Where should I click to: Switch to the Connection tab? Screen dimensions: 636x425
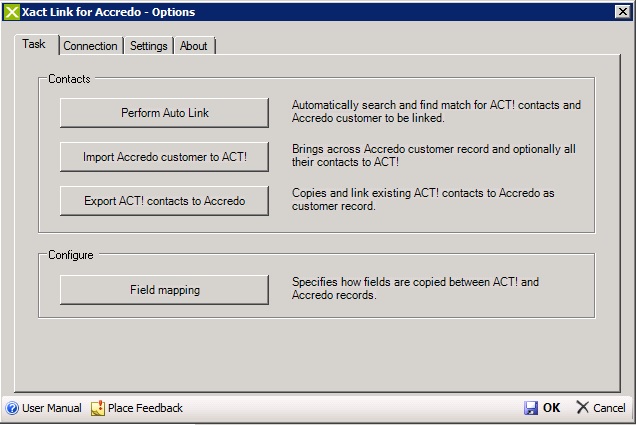[90, 46]
